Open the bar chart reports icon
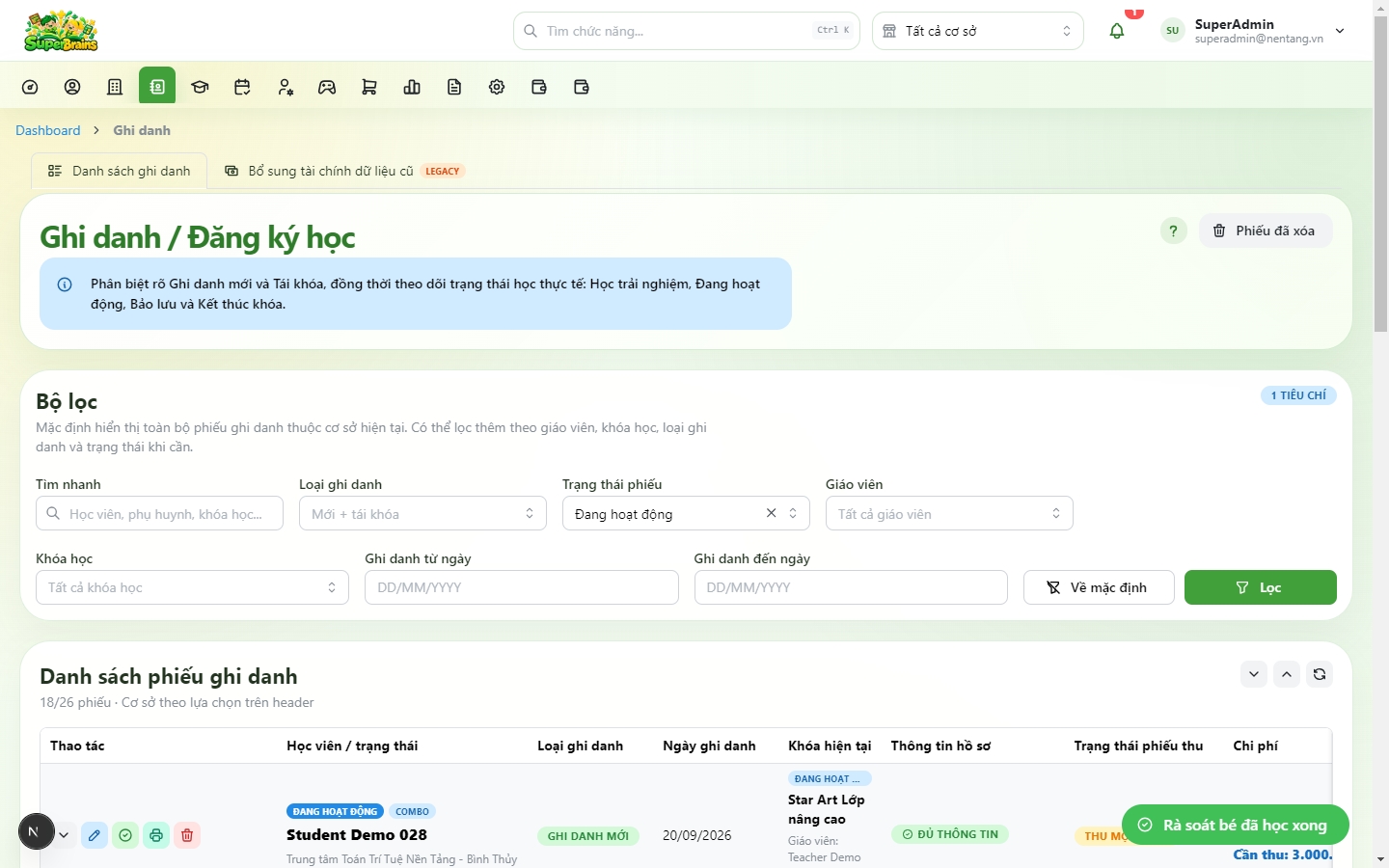1389x868 pixels. [412, 87]
